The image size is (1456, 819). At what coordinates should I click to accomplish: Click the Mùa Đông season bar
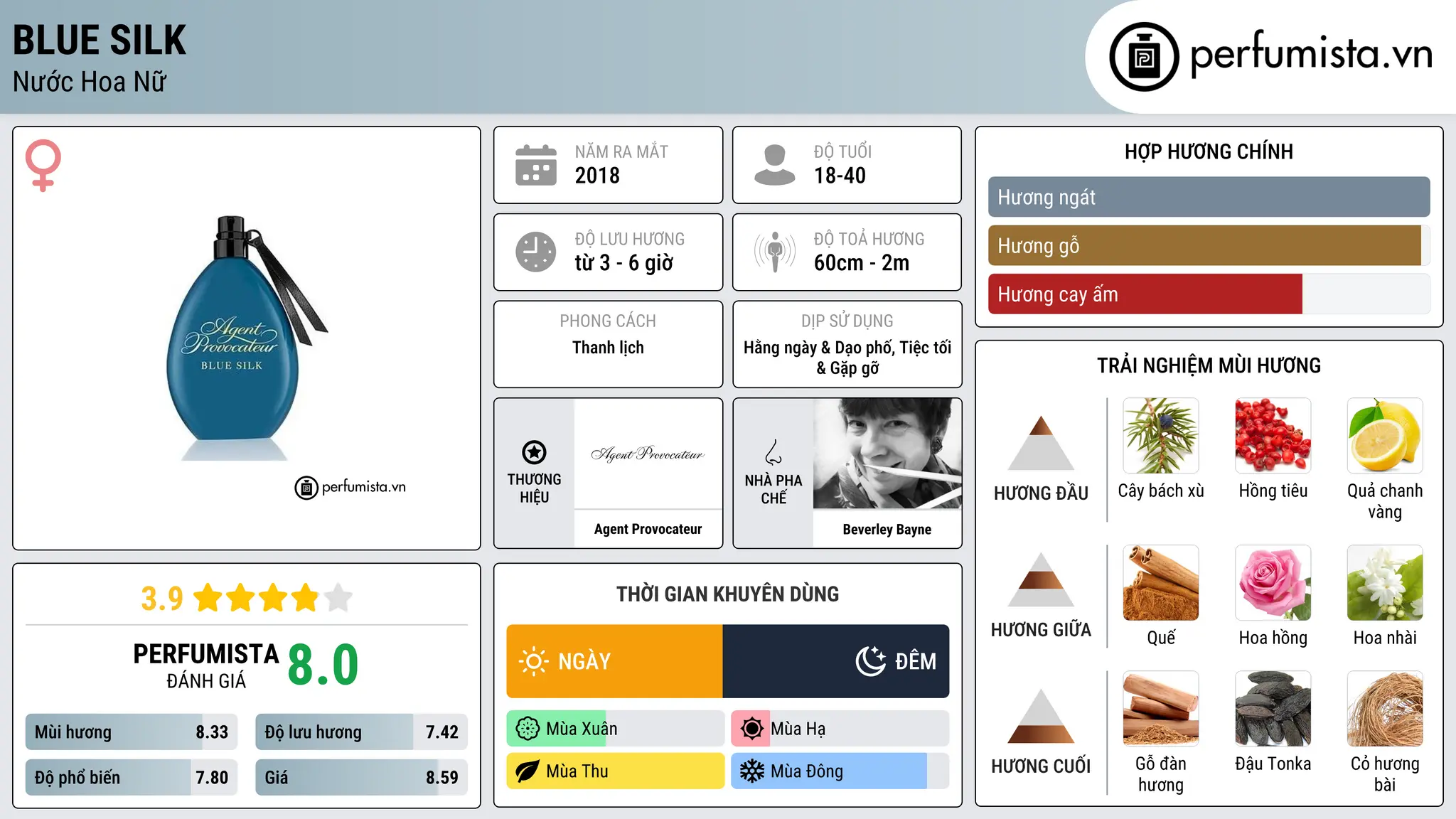(x=840, y=771)
